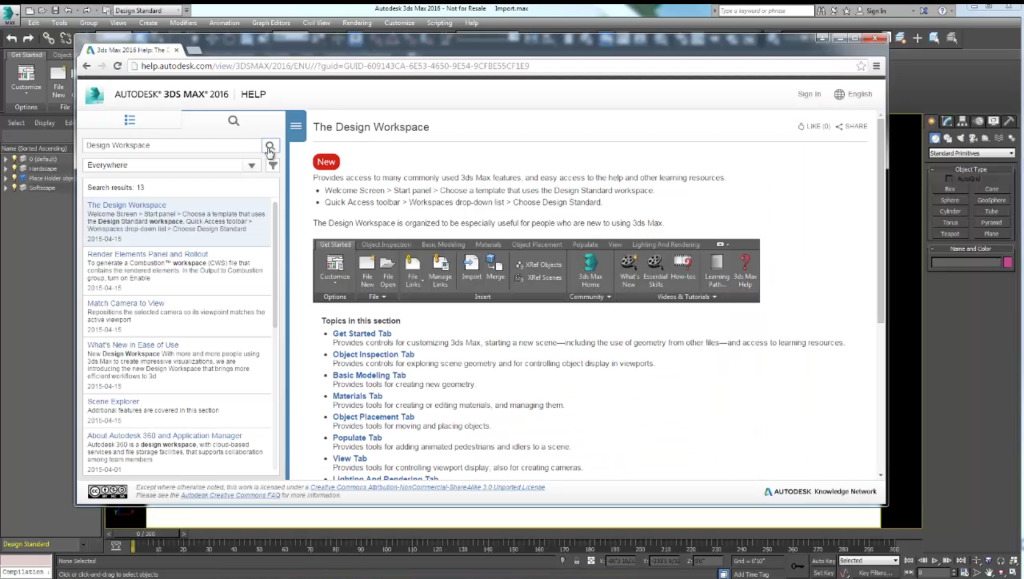Open the Utilities hammer panel tab
The image size is (1024, 579).
pyautogui.click(x=1009, y=121)
